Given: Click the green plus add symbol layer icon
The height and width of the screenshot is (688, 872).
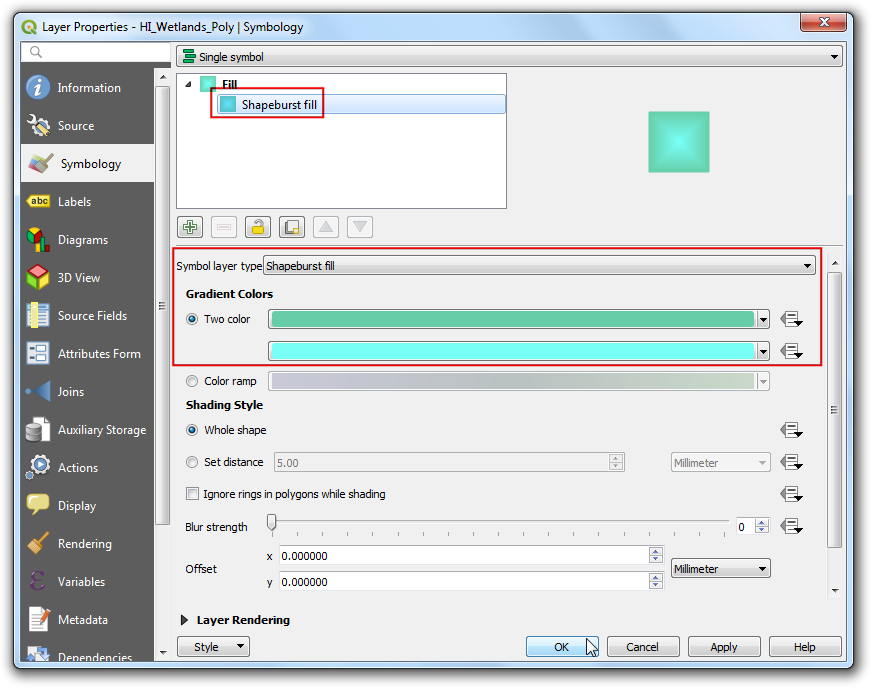Looking at the screenshot, I should (190, 227).
